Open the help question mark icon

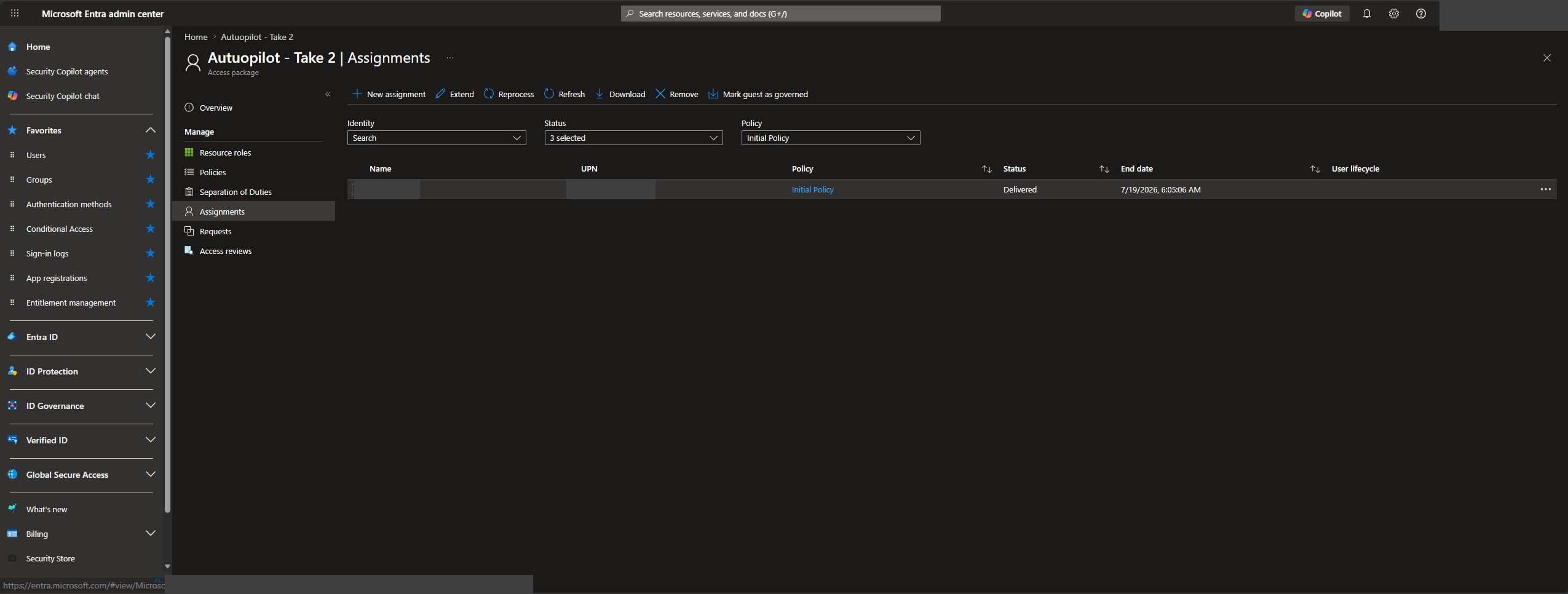pos(1420,14)
